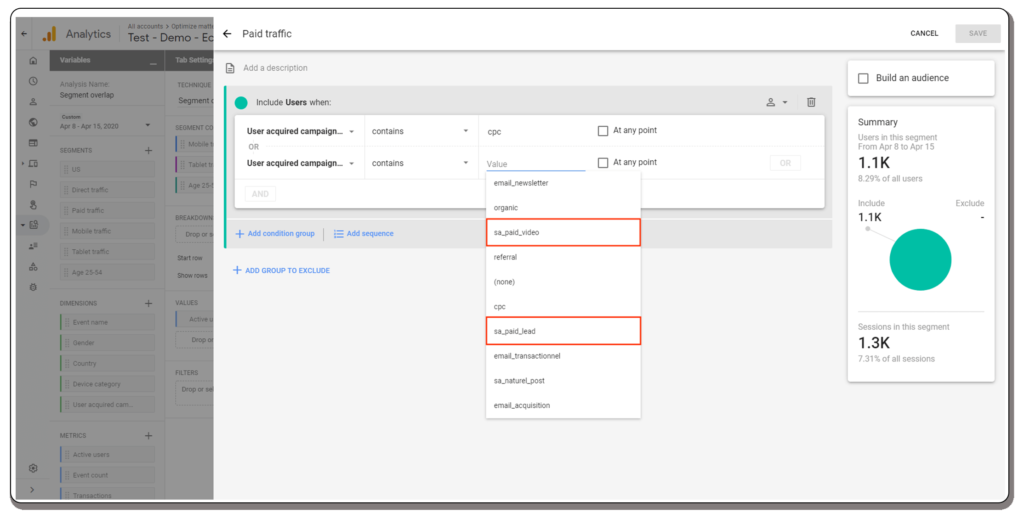Click the plus icon next to METRICS
Viewport: 1024px width, 518px height.
(148, 435)
